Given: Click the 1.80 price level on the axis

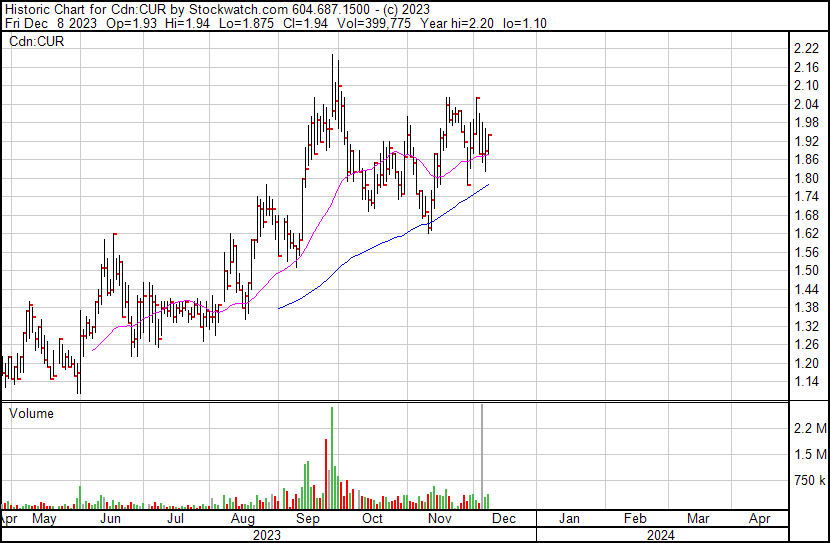Looking at the screenshot, I should click(806, 178).
